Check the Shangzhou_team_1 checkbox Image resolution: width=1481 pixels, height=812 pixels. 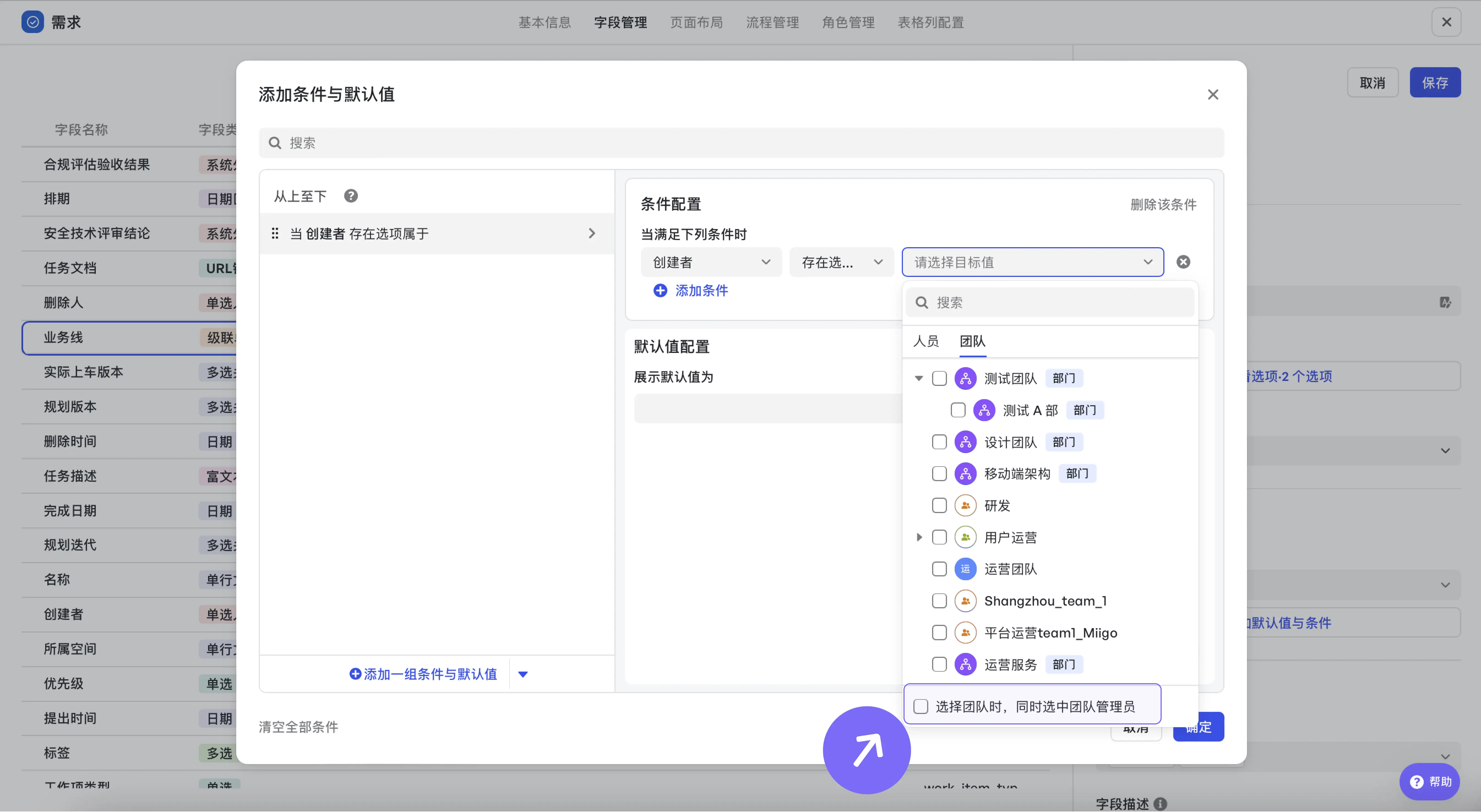[939, 601]
